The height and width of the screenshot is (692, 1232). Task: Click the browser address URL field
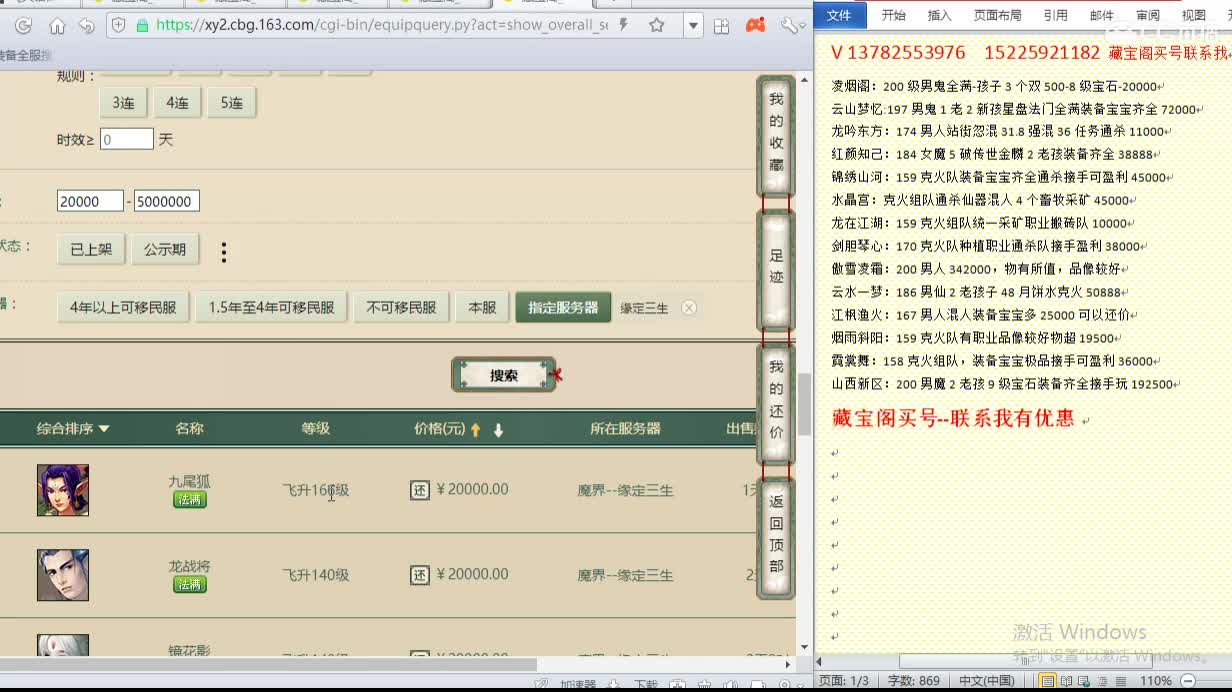380,25
